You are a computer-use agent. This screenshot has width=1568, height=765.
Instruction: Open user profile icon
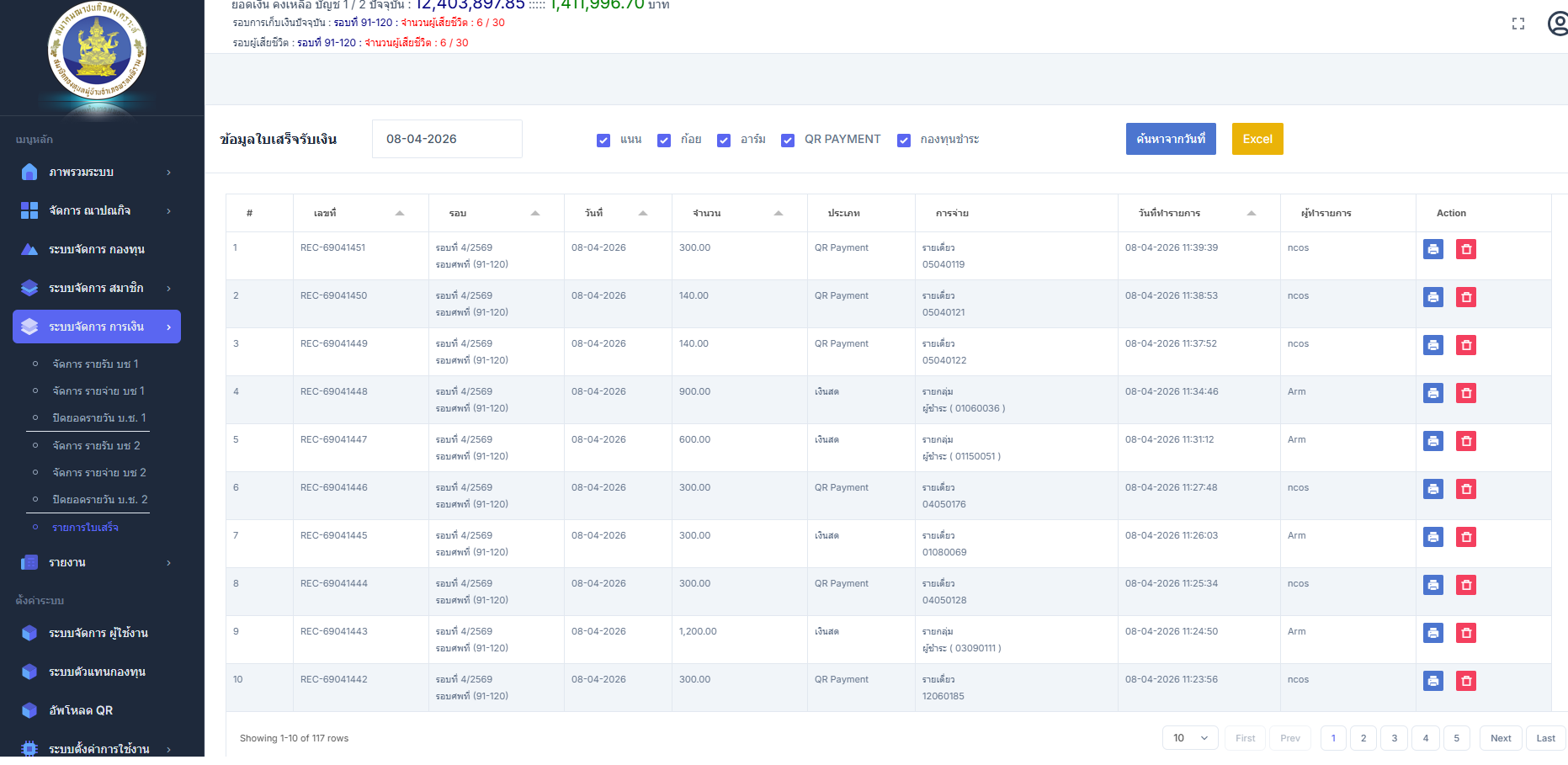[1558, 24]
